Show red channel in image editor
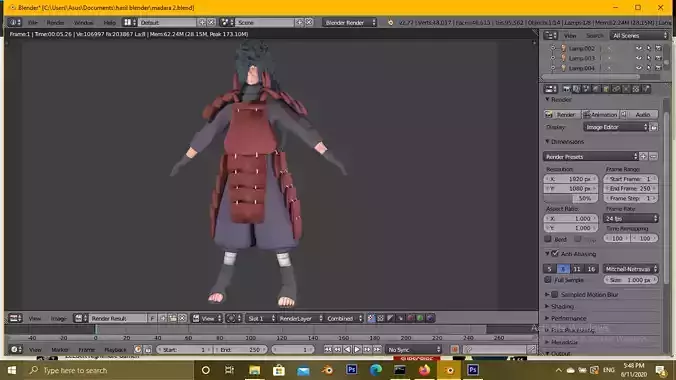The image size is (676, 380). click(410, 318)
